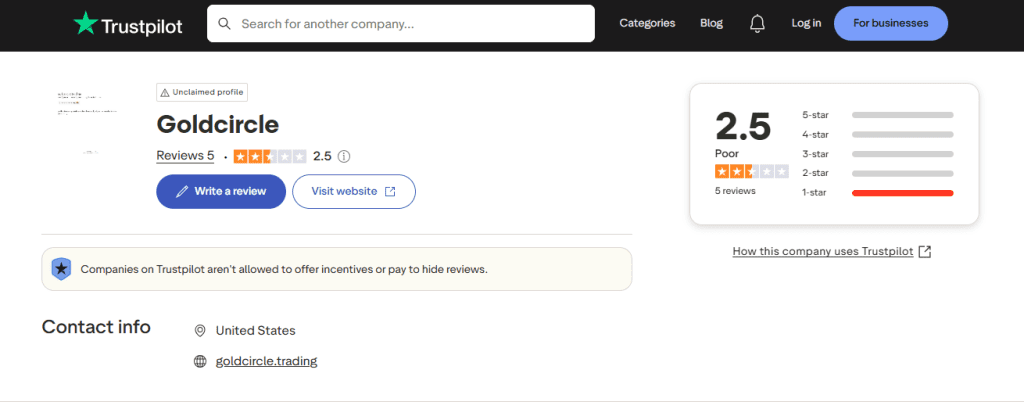Open the Reviews 5 link
Screen dimensions: 1024x402
point(185,156)
